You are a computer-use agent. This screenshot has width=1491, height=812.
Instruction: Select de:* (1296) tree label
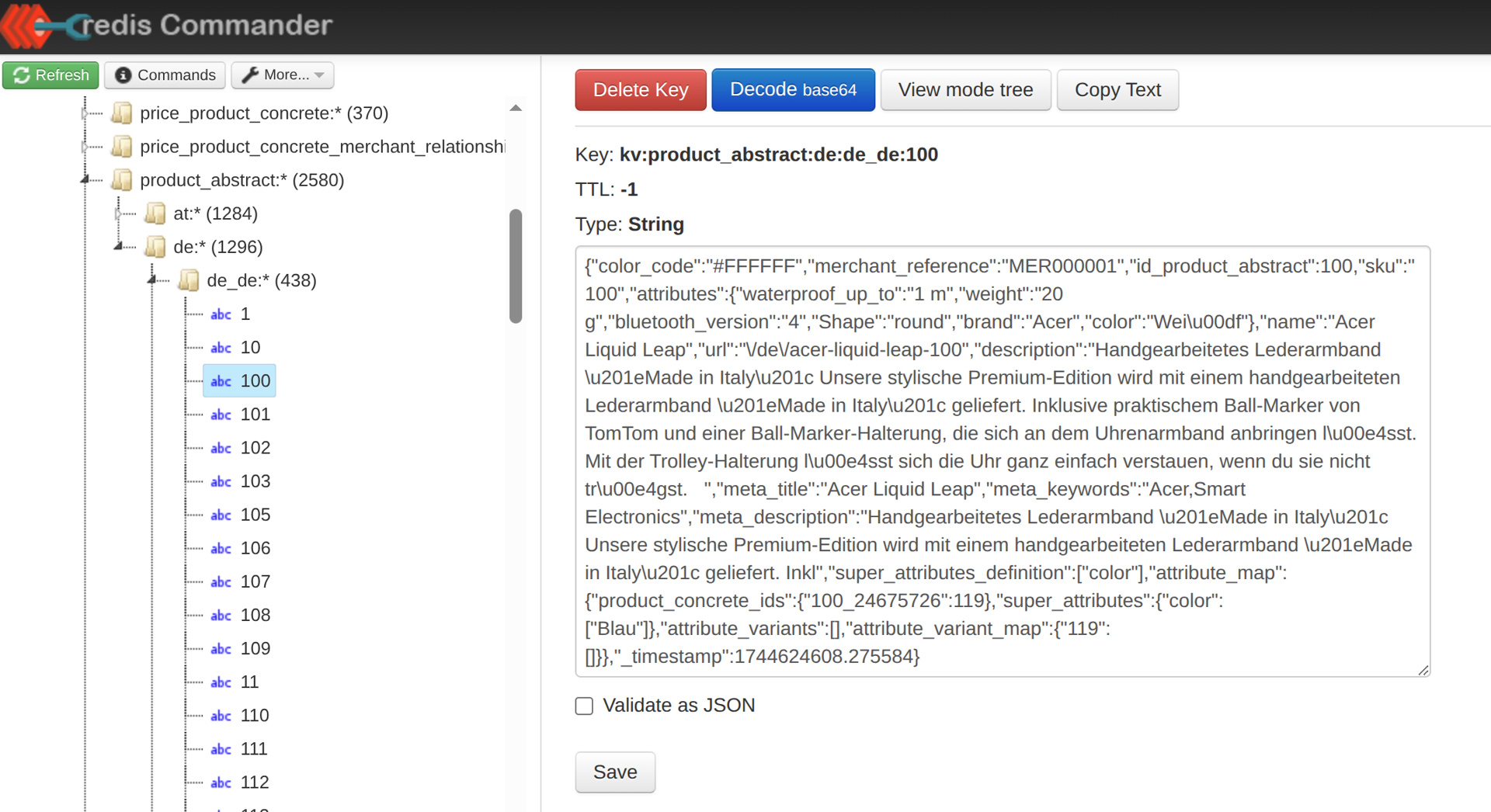point(218,247)
